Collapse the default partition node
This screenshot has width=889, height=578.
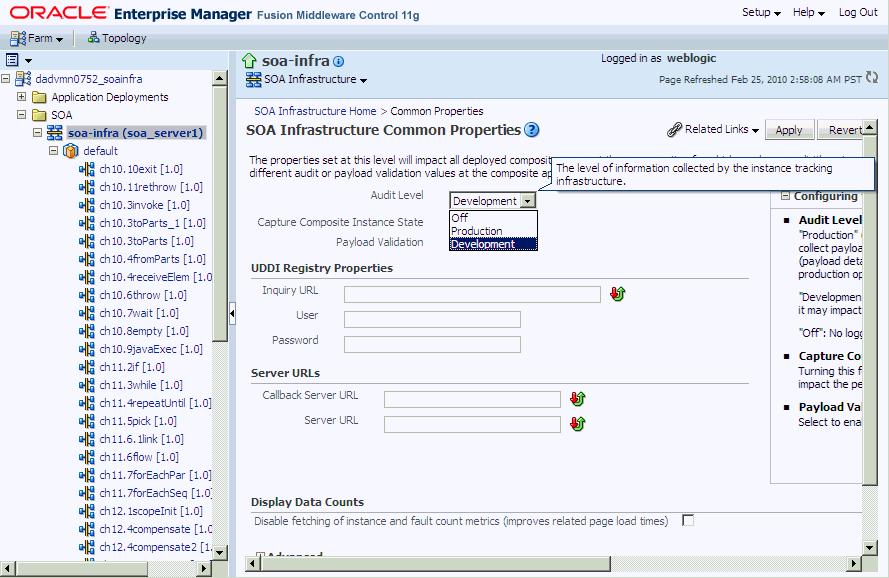pos(53,151)
